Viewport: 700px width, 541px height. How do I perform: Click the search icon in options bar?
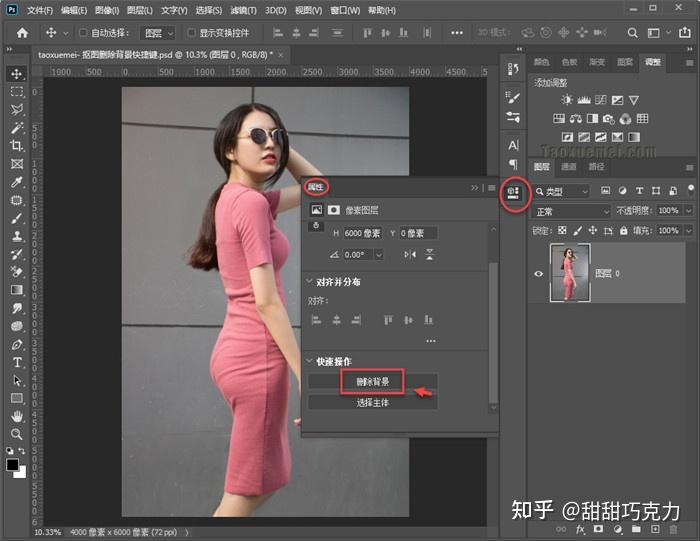632,33
